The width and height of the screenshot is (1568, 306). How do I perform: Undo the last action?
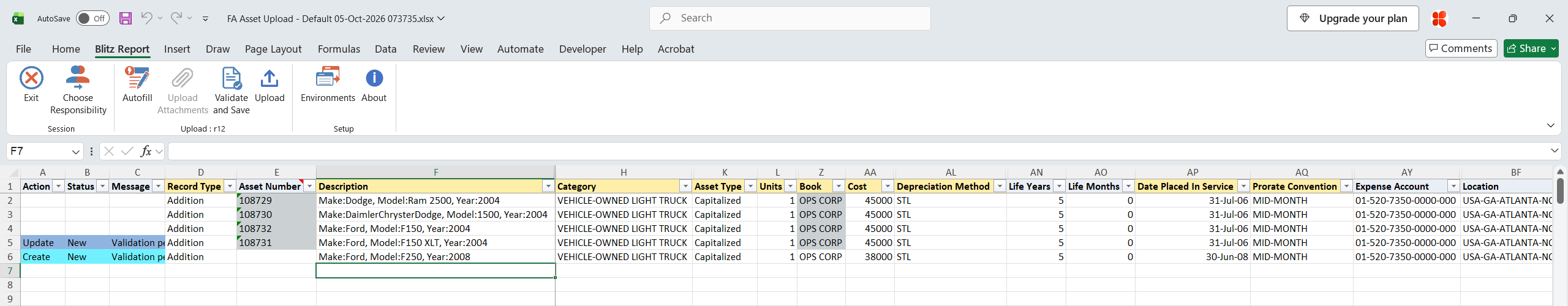[146, 18]
